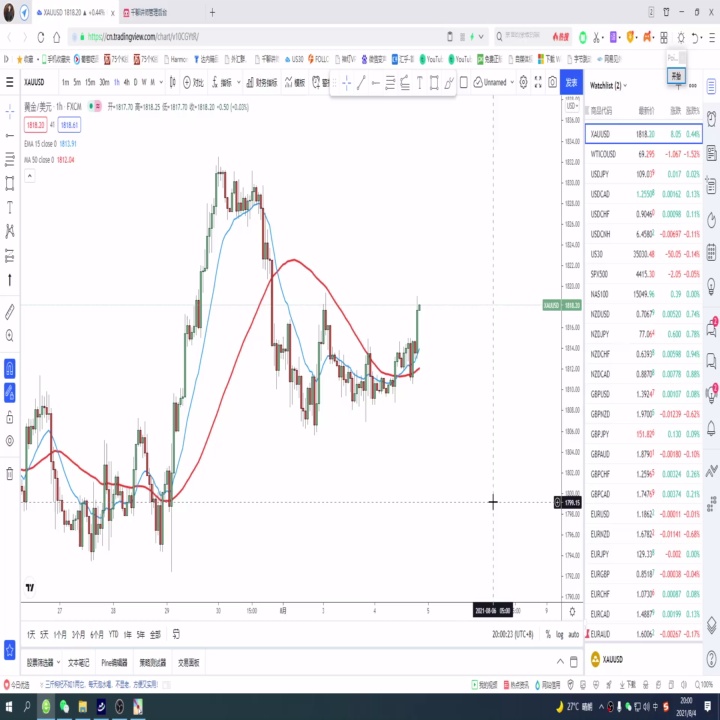720x720 pixels.
Task: Switch to the 15m timeframe
Action: tap(90, 82)
